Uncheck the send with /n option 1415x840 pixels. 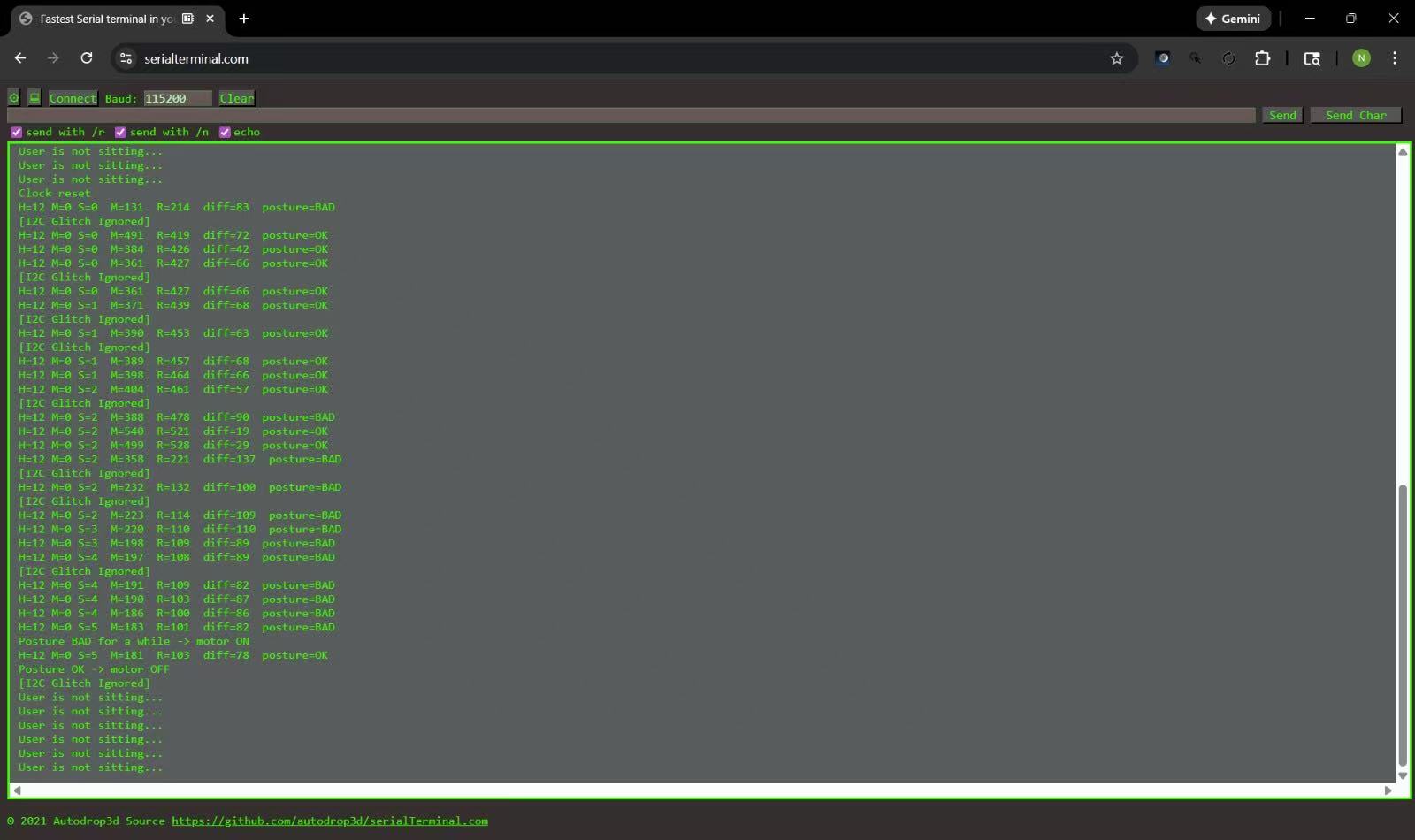click(x=120, y=132)
